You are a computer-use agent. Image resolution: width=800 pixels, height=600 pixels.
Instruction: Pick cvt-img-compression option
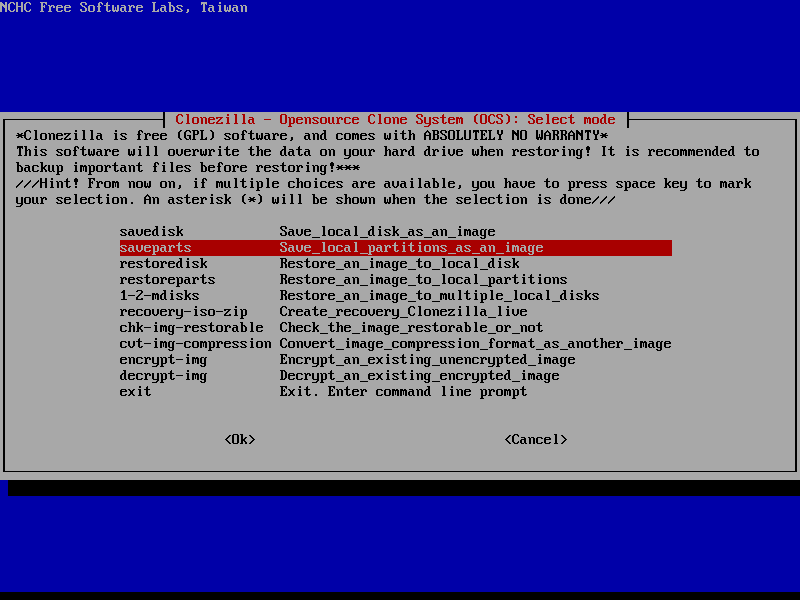pyautogui.click(x=395, y=343)
